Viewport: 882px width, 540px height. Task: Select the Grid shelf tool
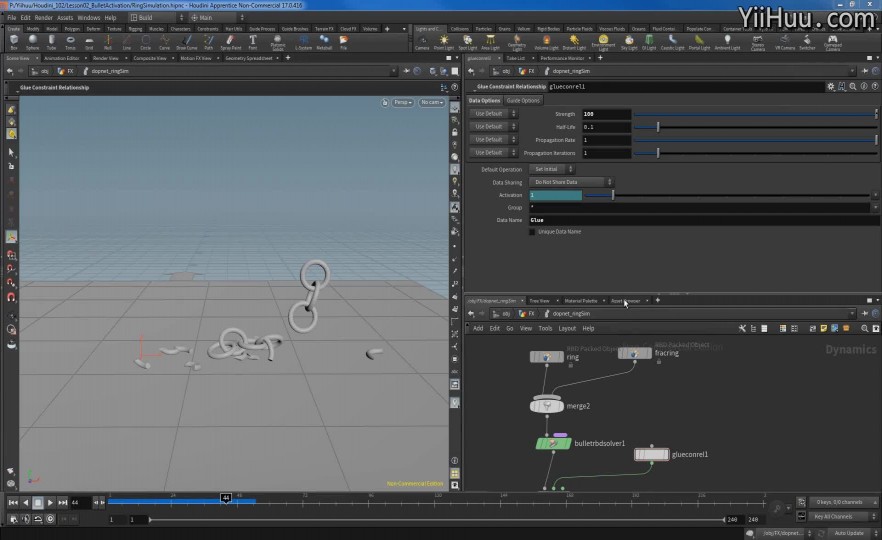pos(89,42)
